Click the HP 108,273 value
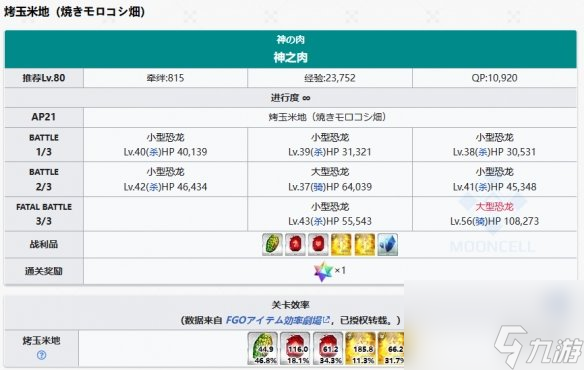584x370 pixels. tap(513, 221)
